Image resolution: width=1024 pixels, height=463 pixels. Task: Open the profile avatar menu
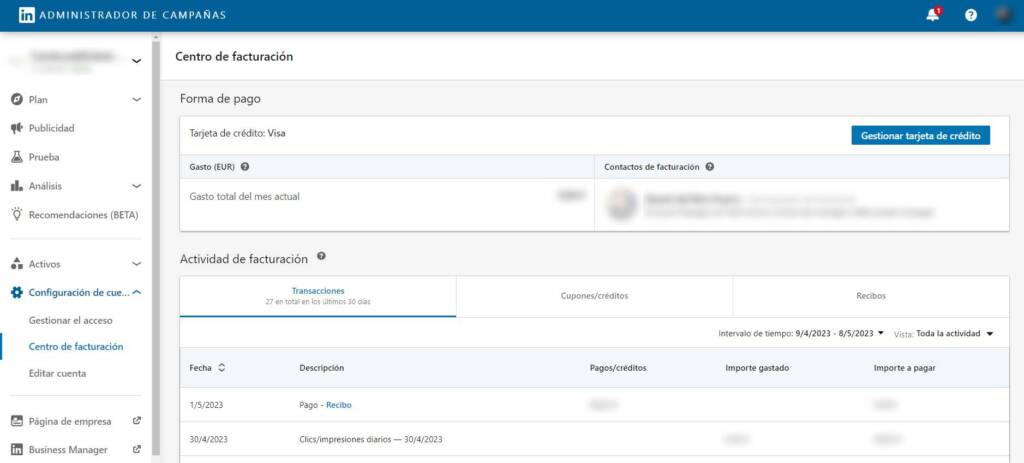[1003, 15]
